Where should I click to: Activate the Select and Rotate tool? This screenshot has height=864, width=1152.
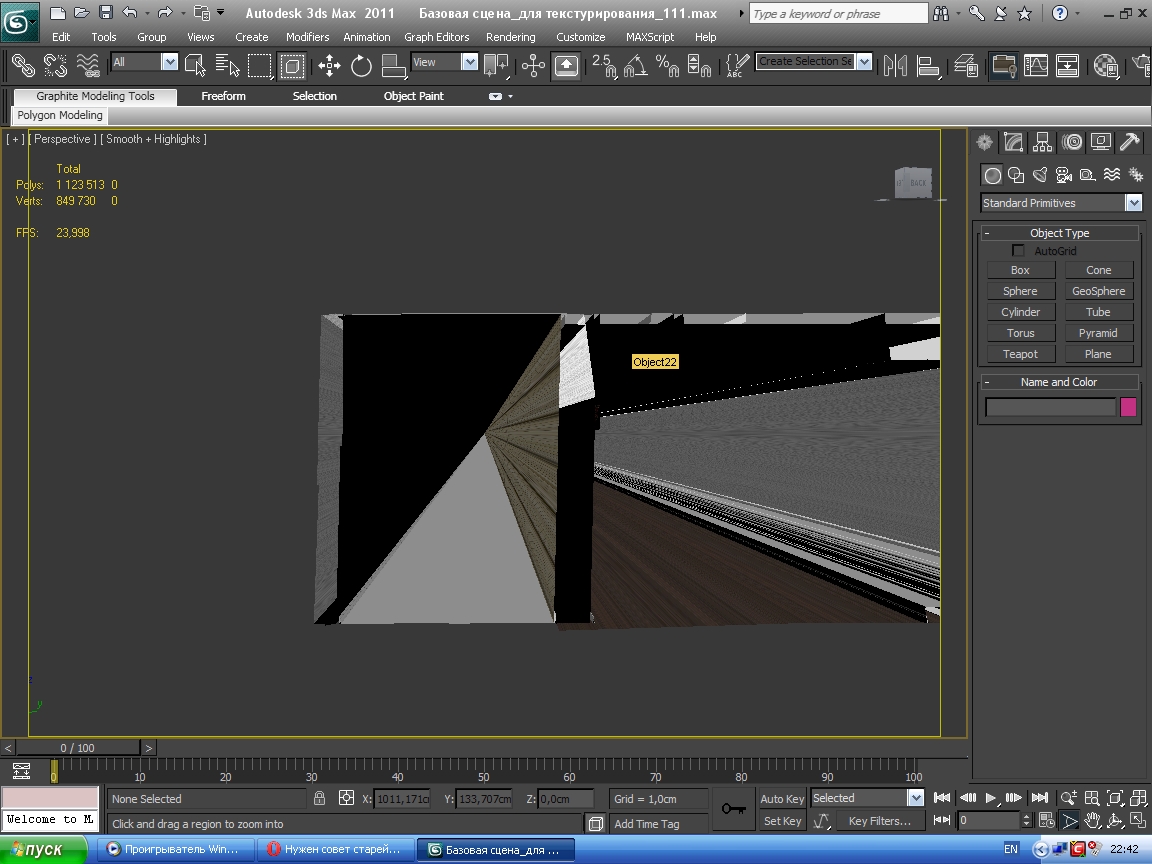pyautogui.click(x=361, y=66)
